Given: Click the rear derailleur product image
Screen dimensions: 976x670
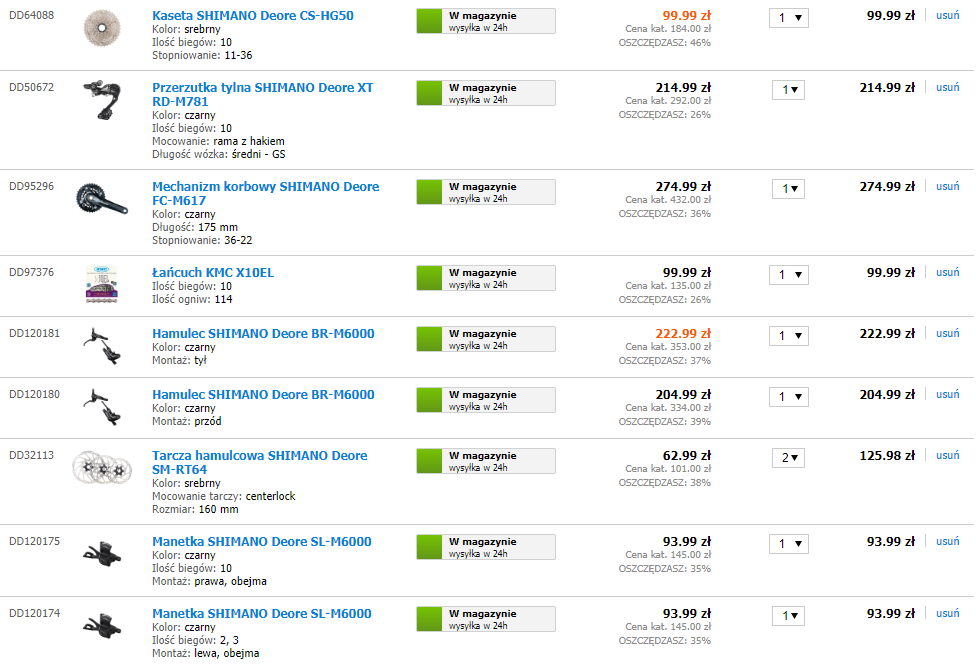Looking at the screenshot, I should pyautogui.click(x=102, y=98).
